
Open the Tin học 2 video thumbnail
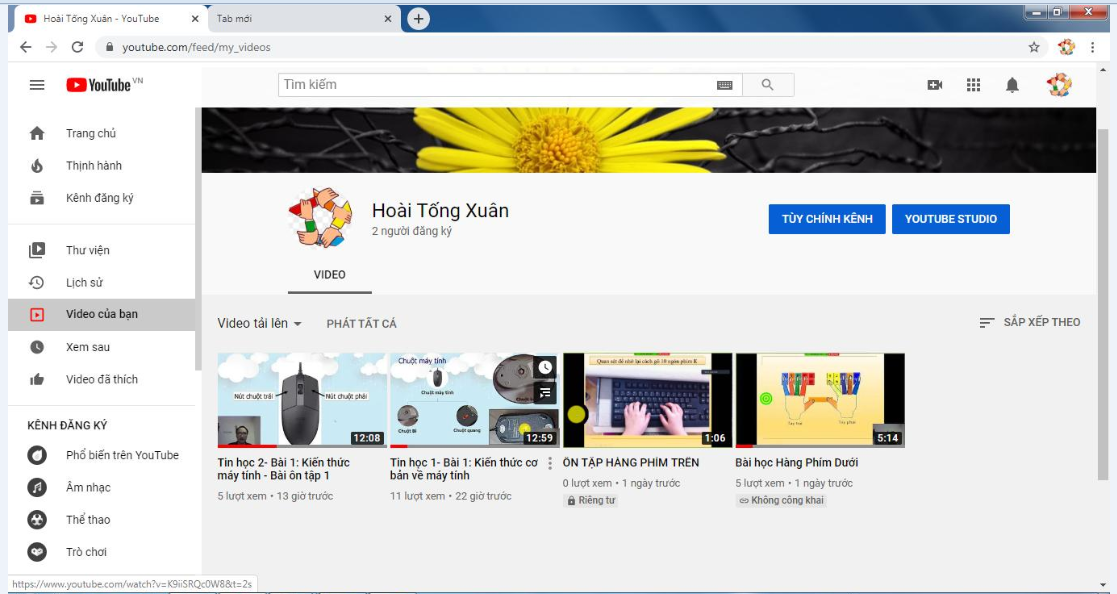(x=302, y=400)
